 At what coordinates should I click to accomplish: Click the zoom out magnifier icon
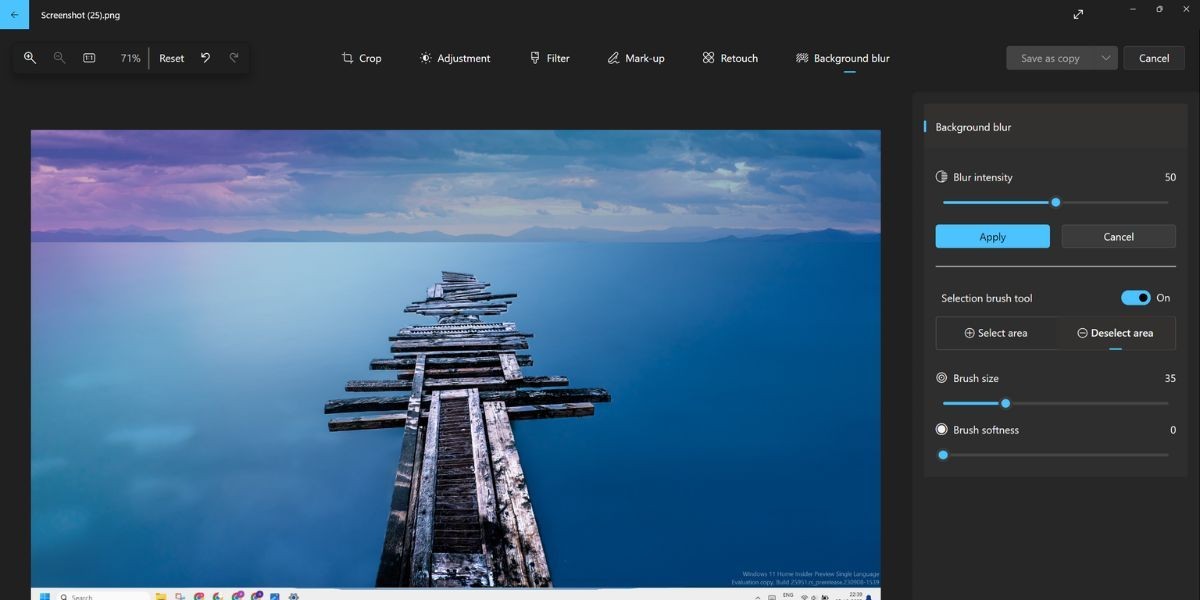[60, 58]
